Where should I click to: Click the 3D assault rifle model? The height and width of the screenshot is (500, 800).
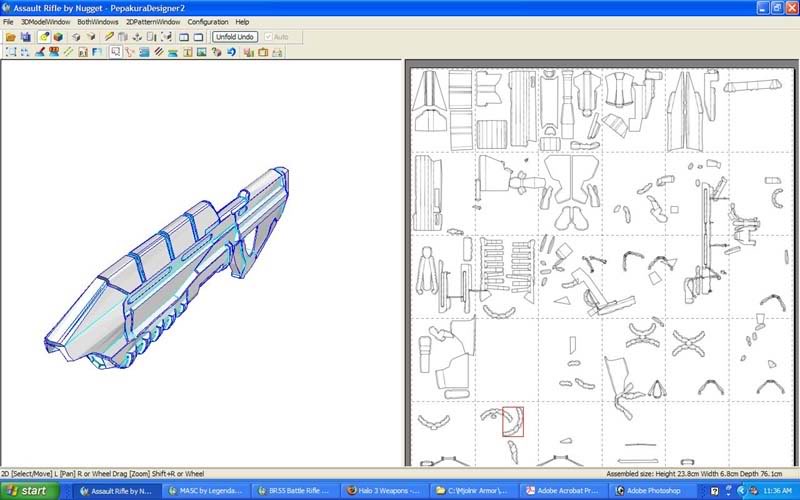point(168,268)
